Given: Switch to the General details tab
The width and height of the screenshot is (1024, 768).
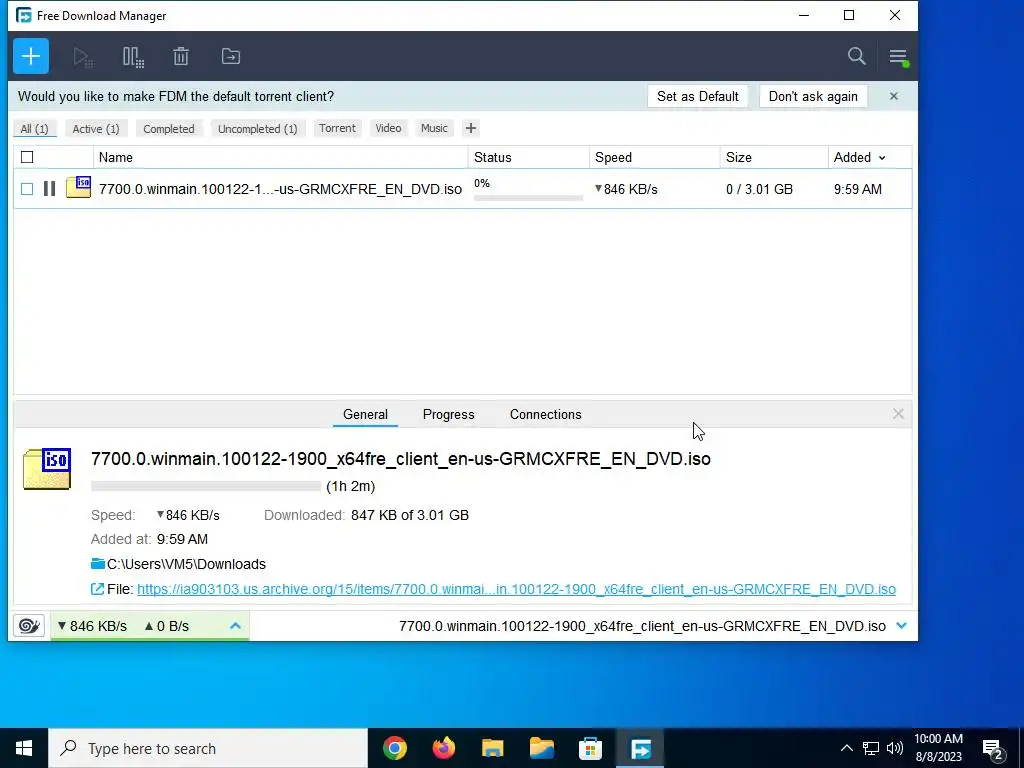Looking at the screenshot, I should click(365, 414).
